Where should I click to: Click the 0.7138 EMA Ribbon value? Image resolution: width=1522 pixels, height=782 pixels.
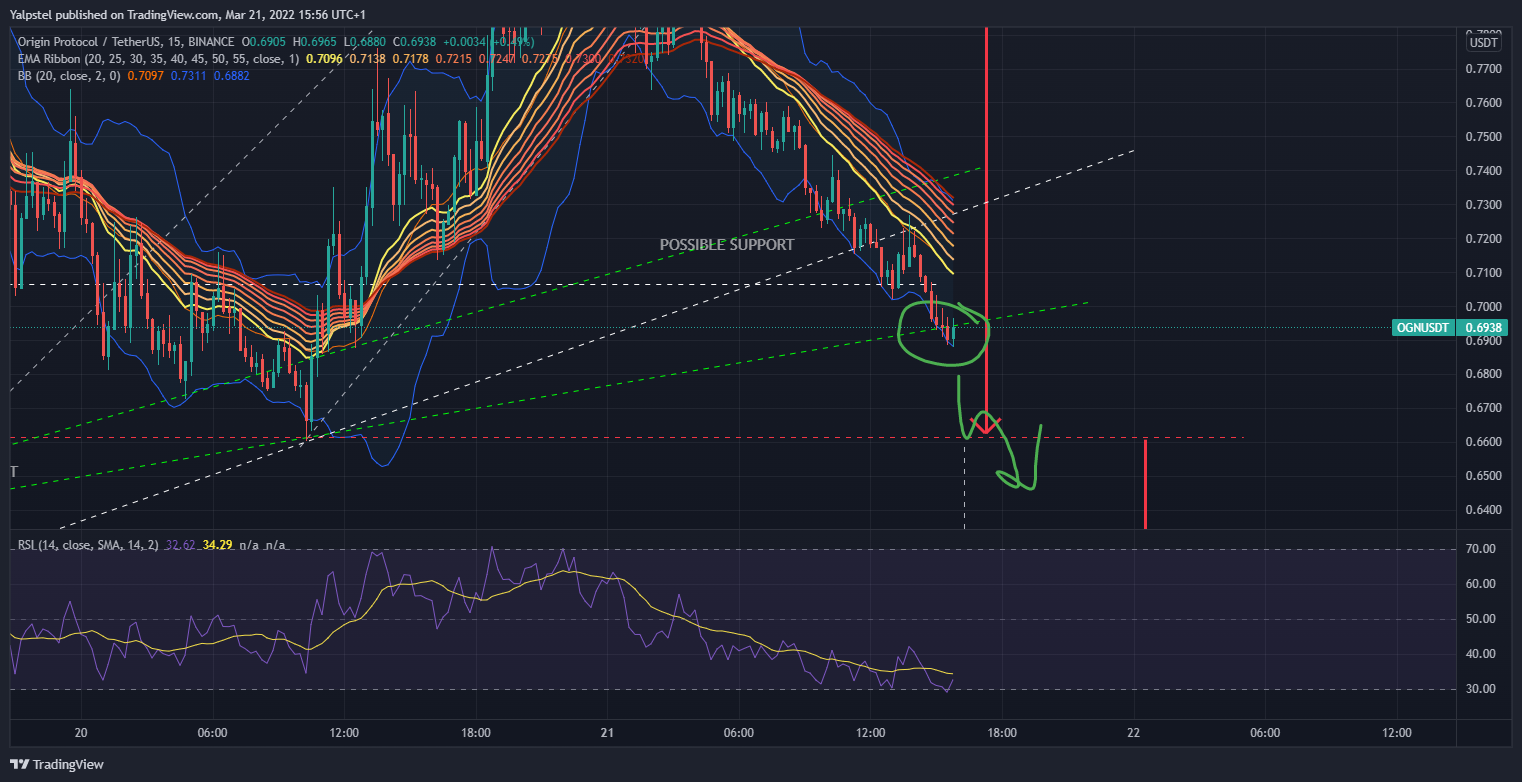[x=367, y=59]
